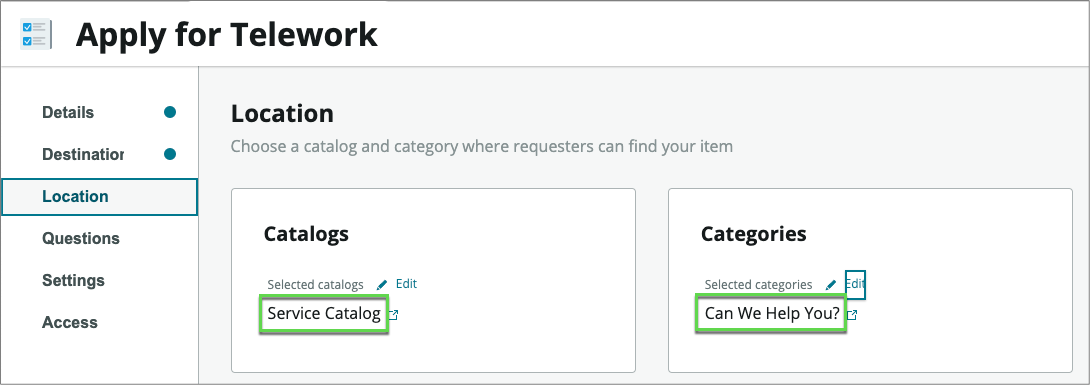
Task: Select the Service Catalog entry
Action: click(324, 314)
